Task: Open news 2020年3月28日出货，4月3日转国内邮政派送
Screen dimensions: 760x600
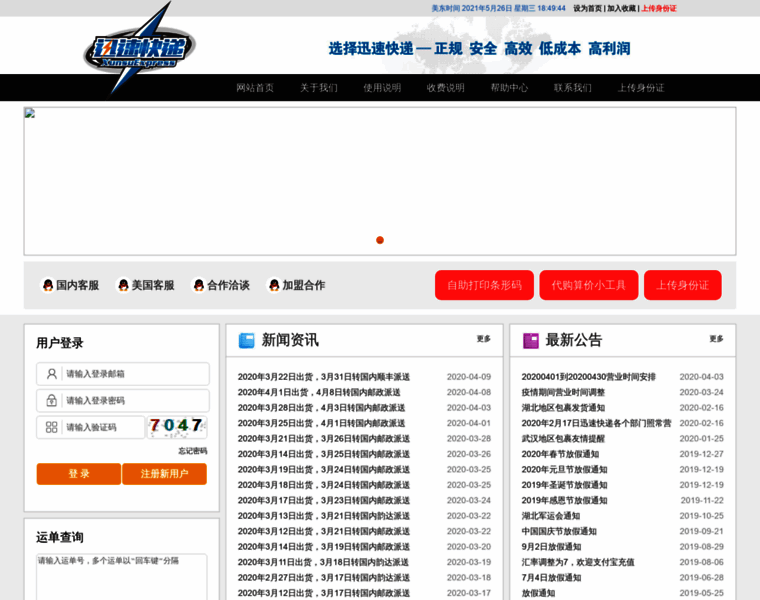Action: [x=321, y=408]
